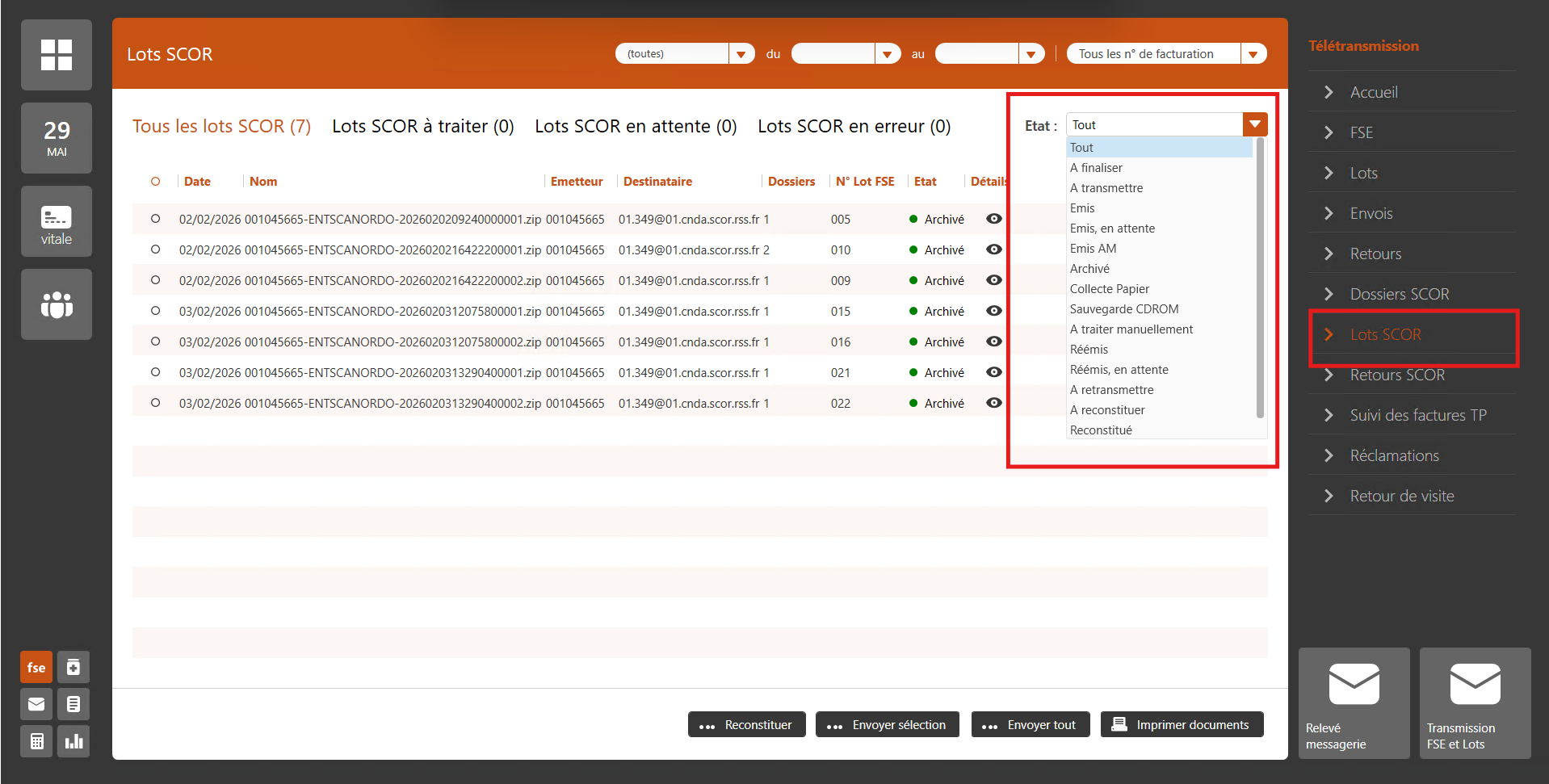Open the 29 MAI calendar tile
The width and height of the screenshot is (1549, 784).
coord(57,138)
